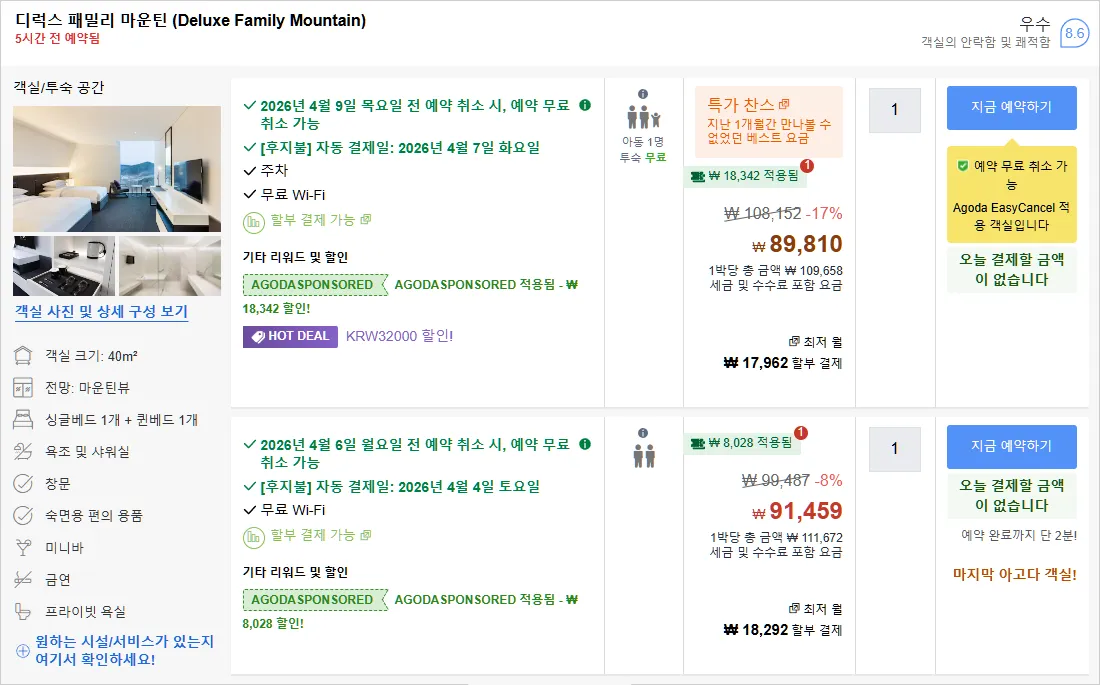Click bath icon beside 욕조 및 샤워실

[x=23, y=451]
